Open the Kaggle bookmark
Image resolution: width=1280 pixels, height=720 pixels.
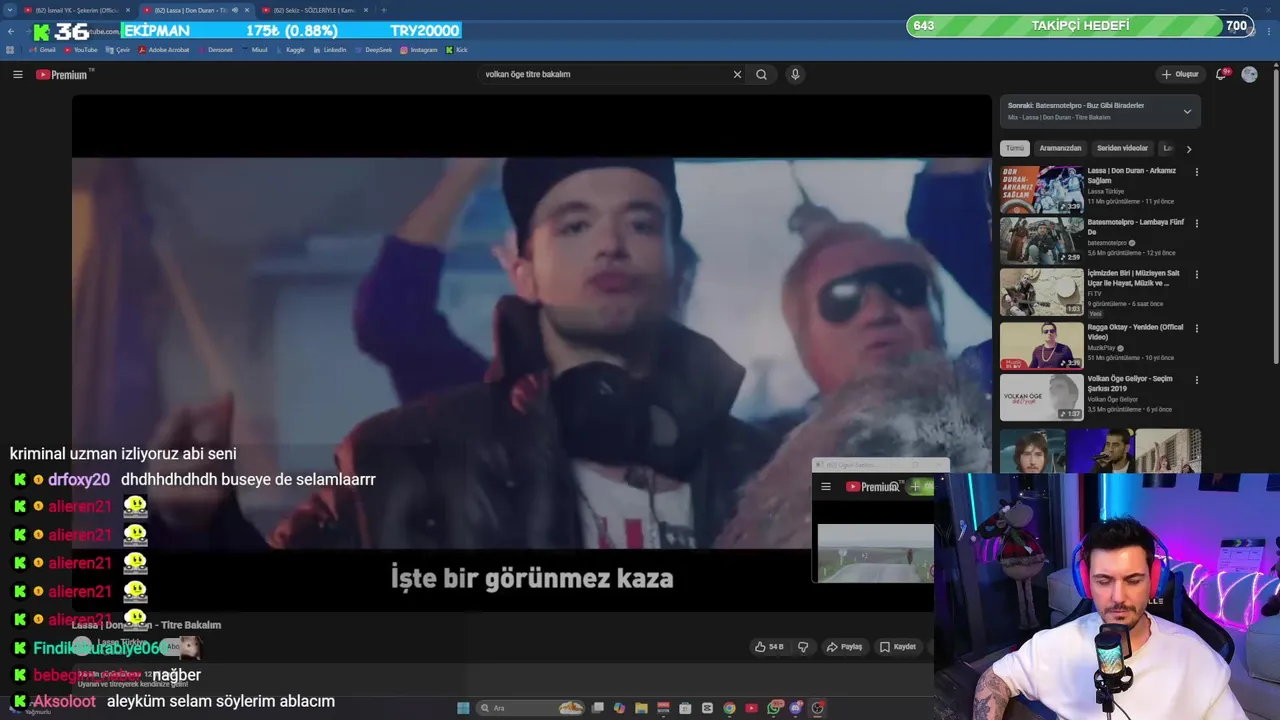[x=289, y=49]
